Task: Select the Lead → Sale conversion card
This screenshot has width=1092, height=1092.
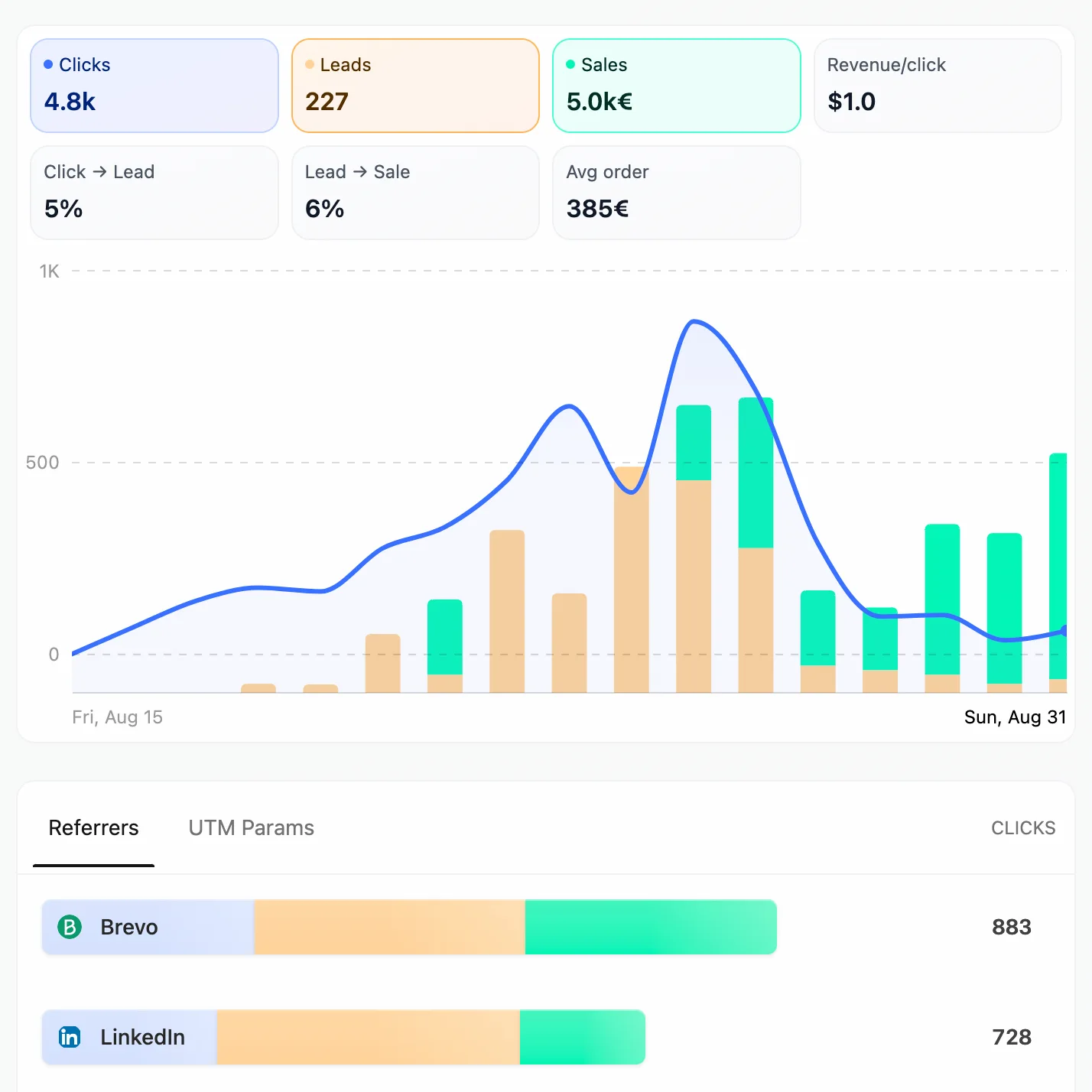Action: pyautogui.click(x=415, y=193)
